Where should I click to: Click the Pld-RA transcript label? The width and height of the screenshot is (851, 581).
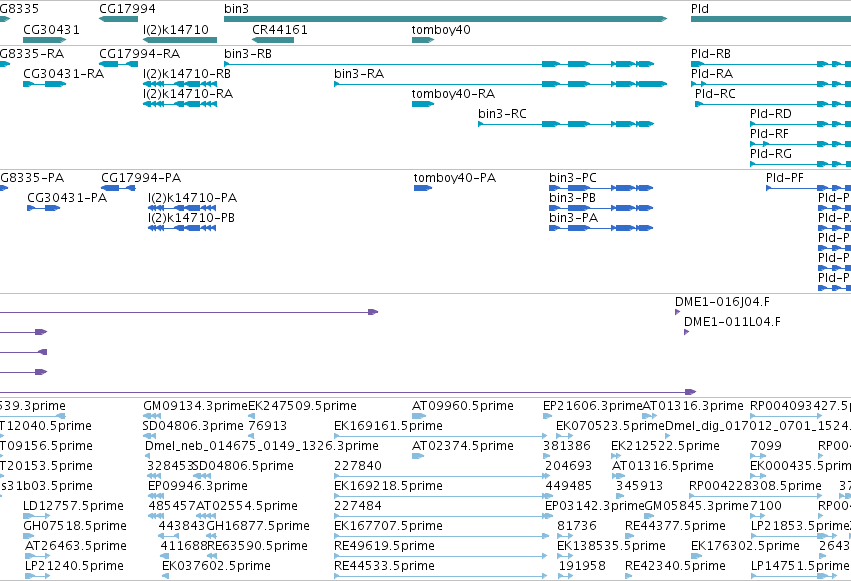point(712,74)
